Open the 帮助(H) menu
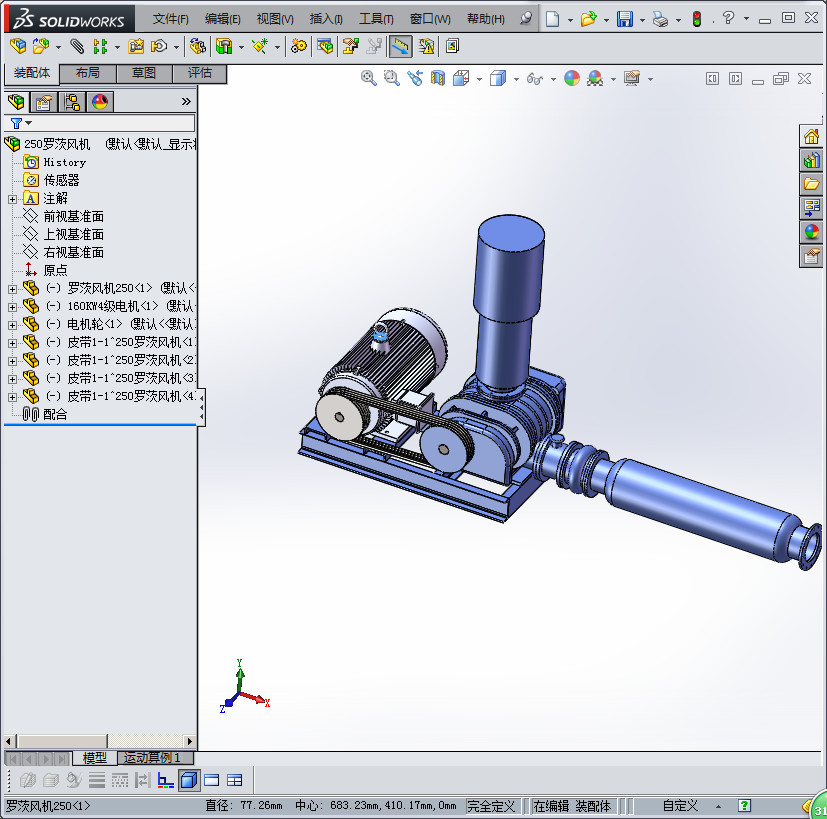827x819 pixels. pyautogui.click(x=486, y=20)
